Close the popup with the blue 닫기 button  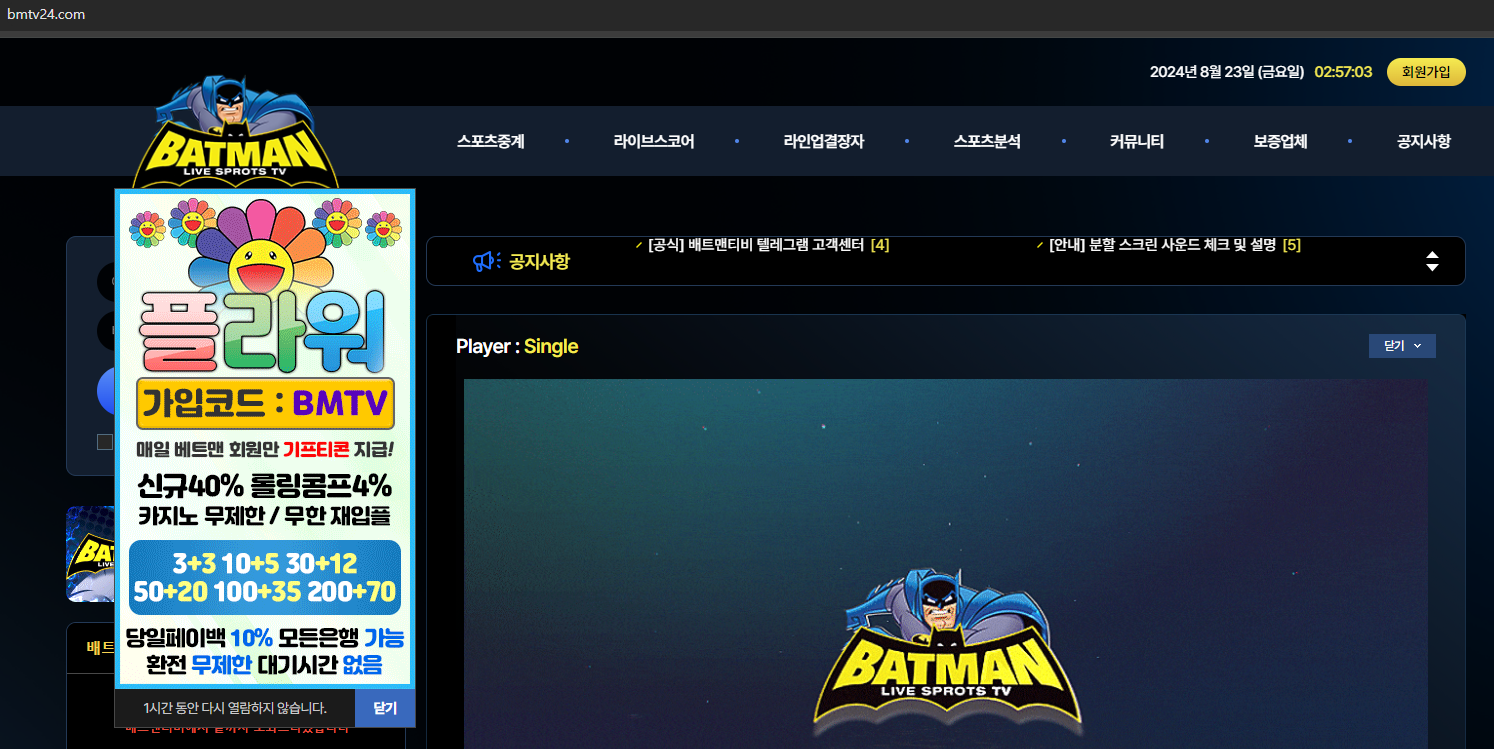pyautogui.click(x=385, y=708)
